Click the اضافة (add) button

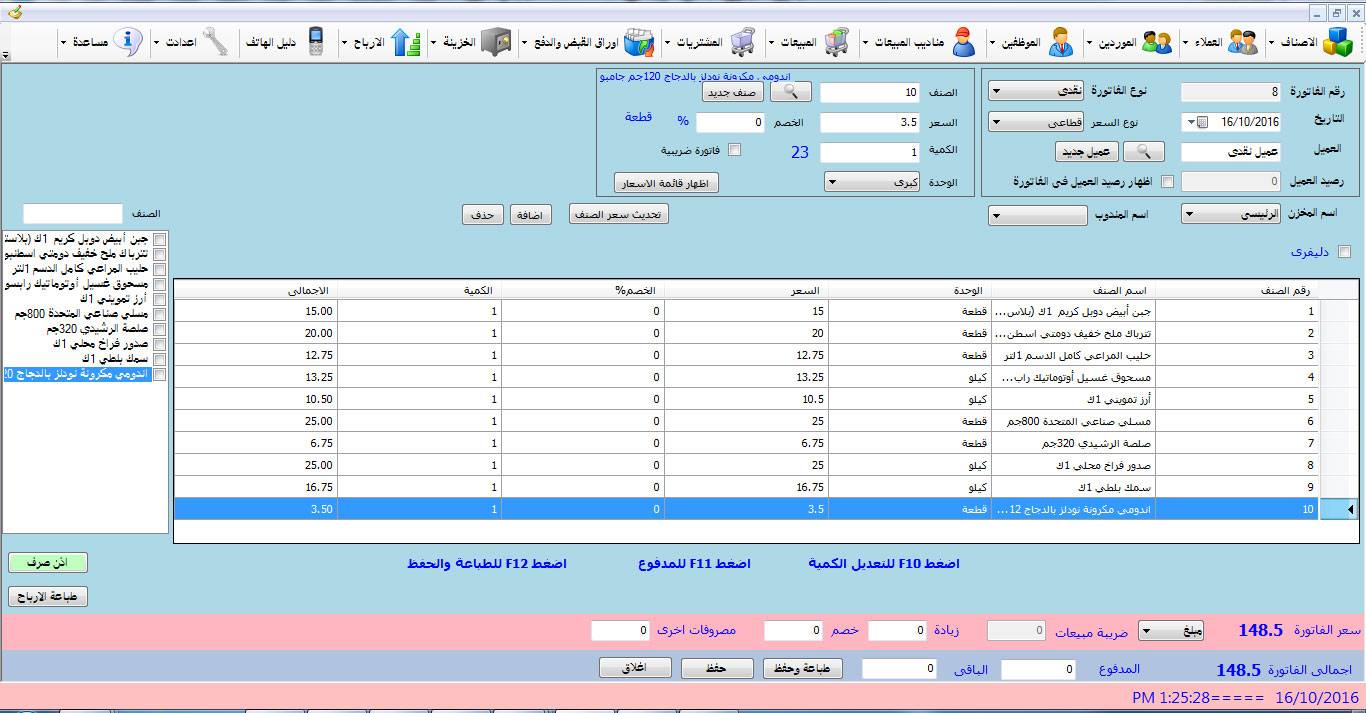coord(533,215)
